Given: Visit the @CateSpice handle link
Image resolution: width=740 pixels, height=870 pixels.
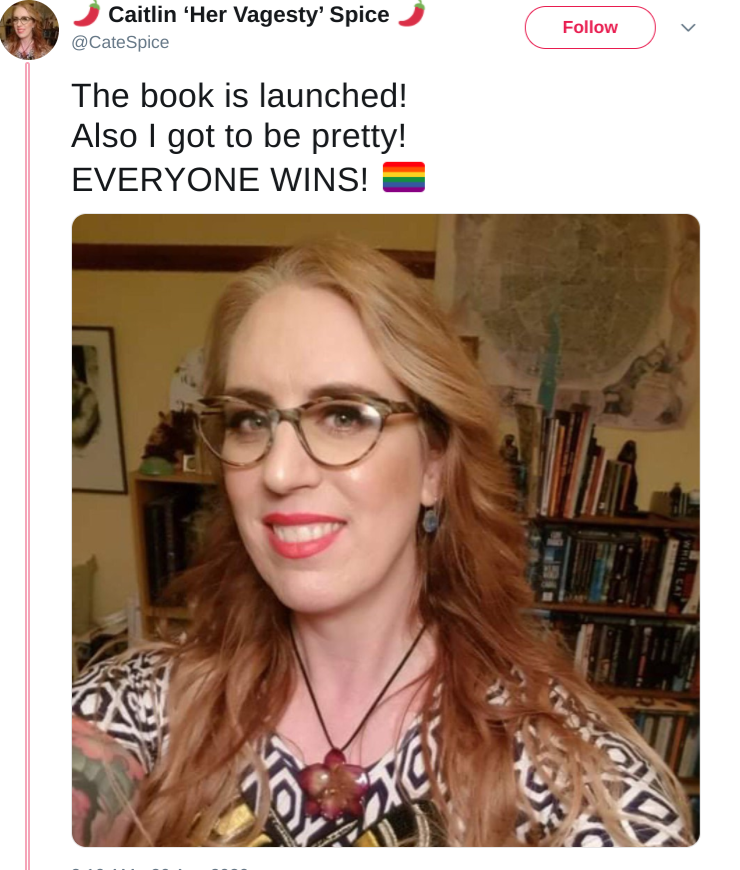Looking at the screenshot, I should [120, 42].
